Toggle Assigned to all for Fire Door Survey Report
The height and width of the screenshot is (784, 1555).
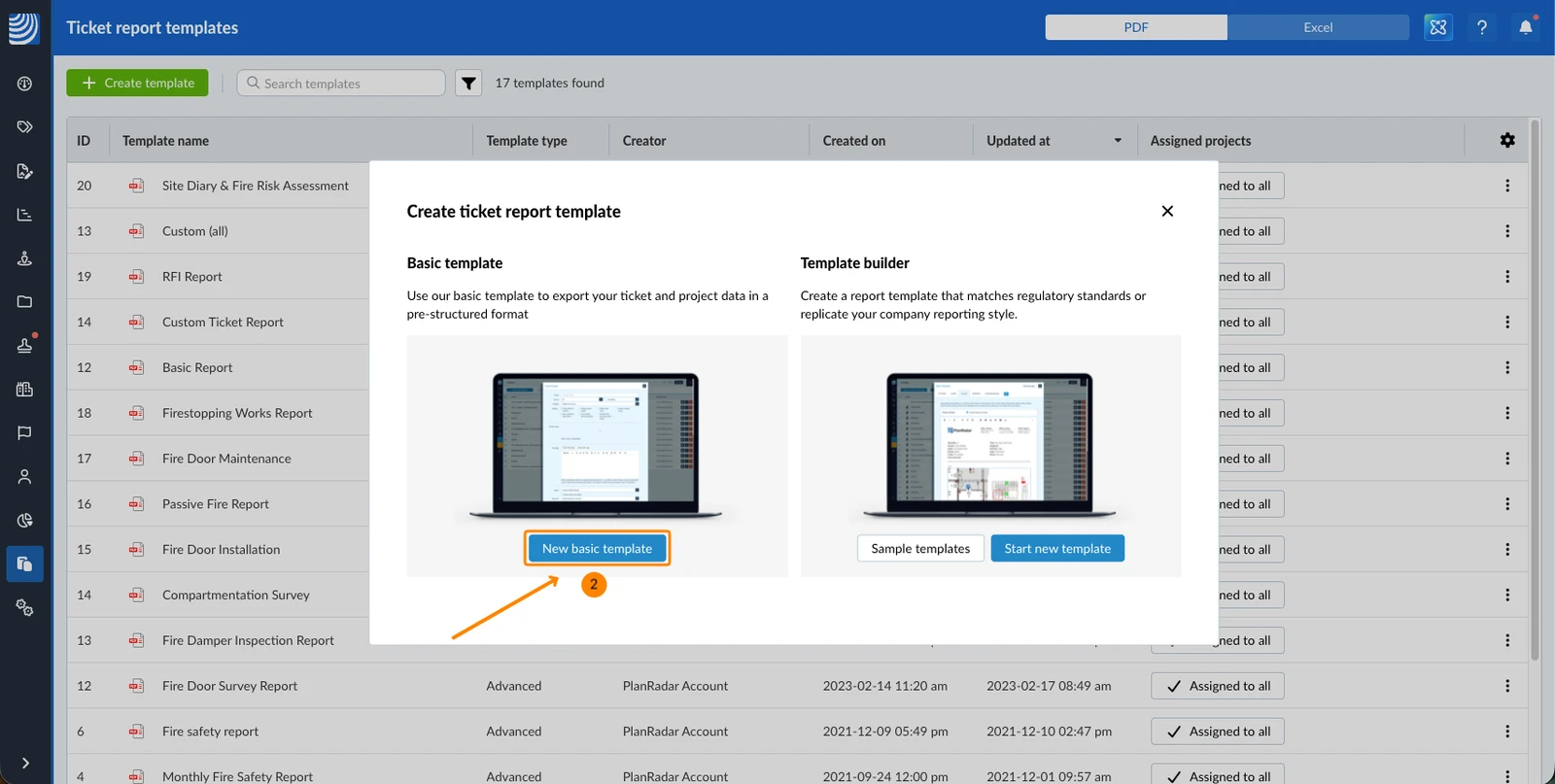pos(1218,686)
